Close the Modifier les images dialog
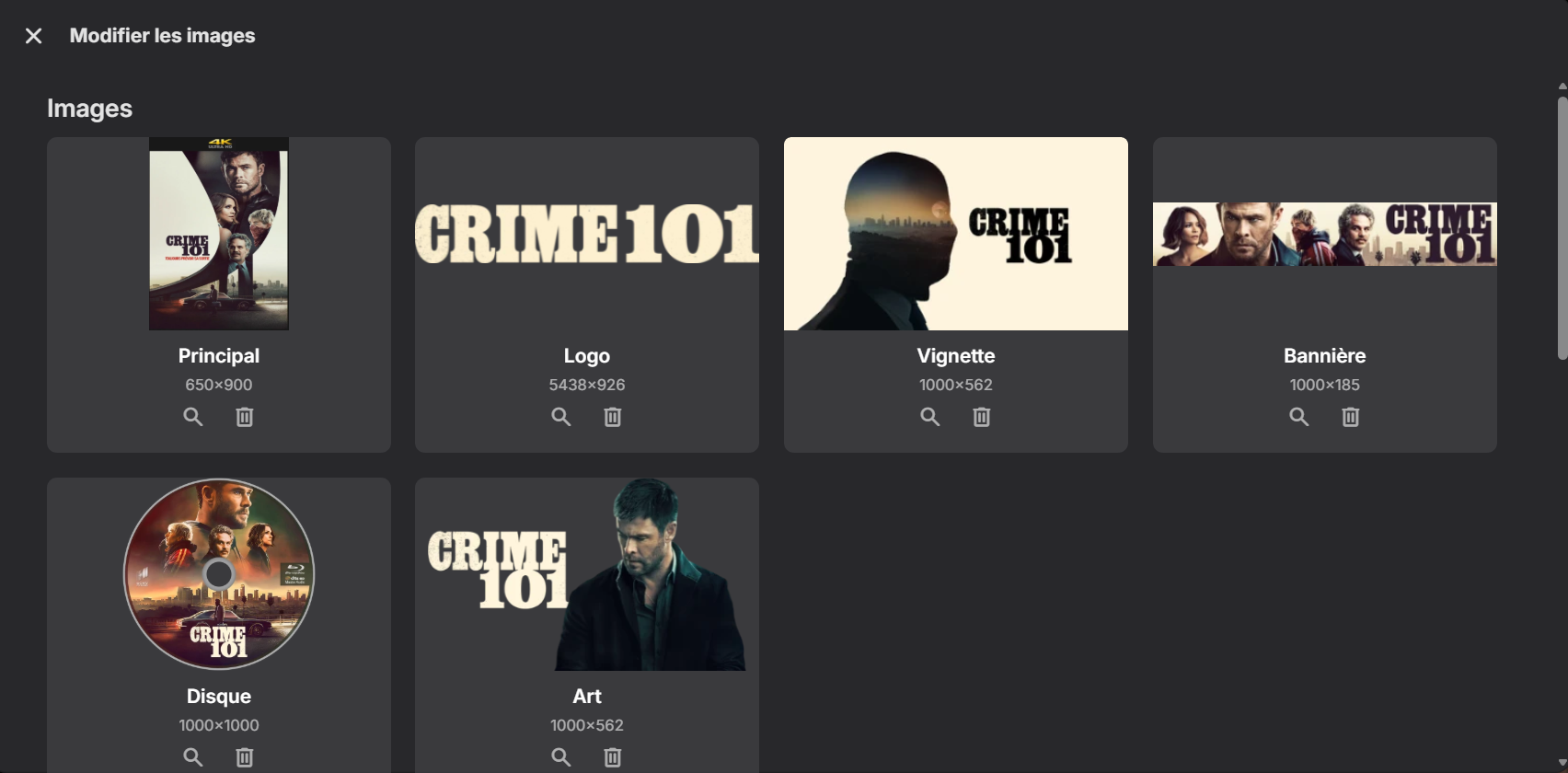Screen dimensions: 1568x773 34,36
